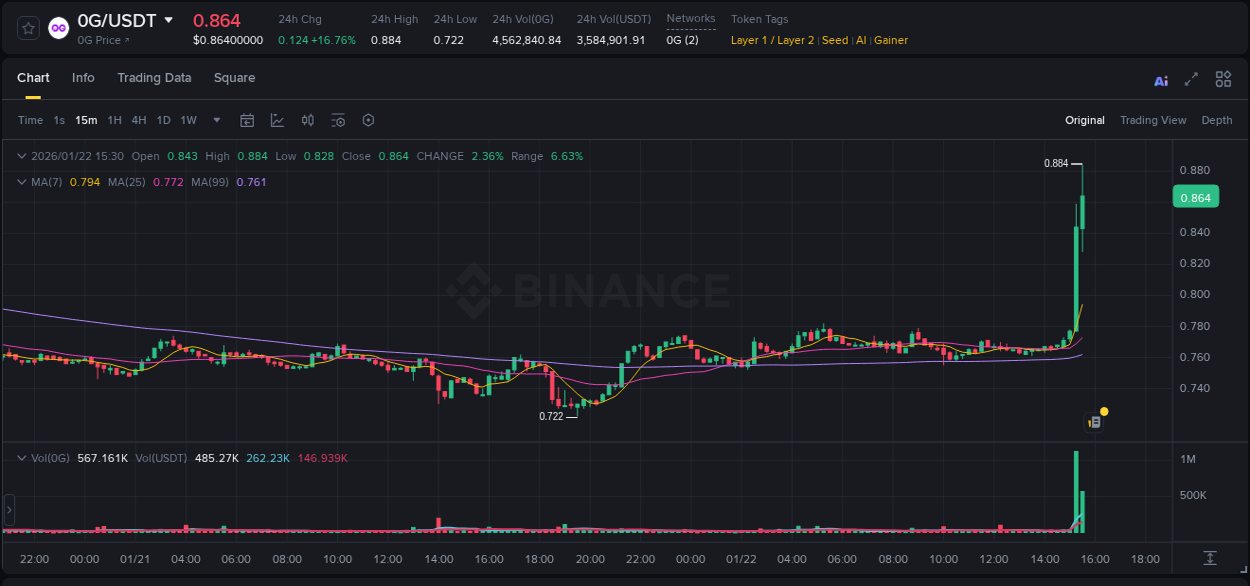The image size is (1250, 586).
Task: Click the Gainer token tag
Action: [890, 40]
